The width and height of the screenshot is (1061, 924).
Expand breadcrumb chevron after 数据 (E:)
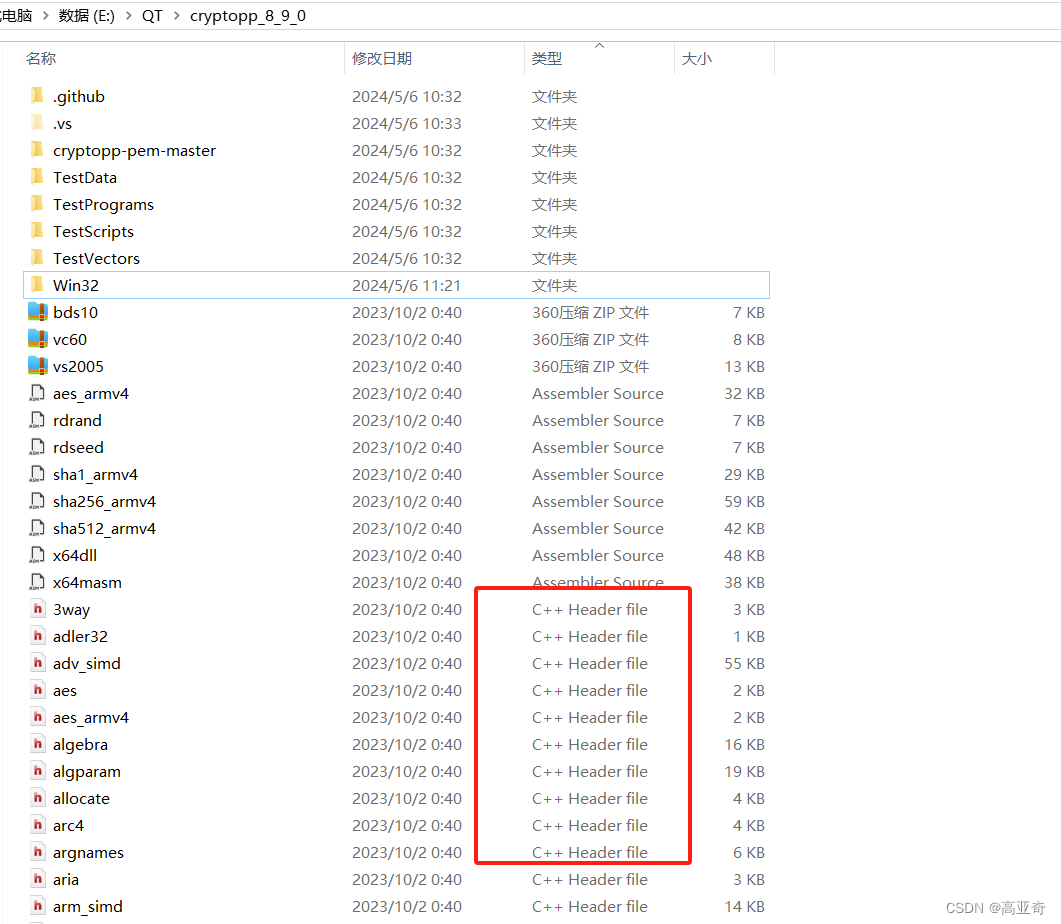pyautogui.click(x=128, y=16)
